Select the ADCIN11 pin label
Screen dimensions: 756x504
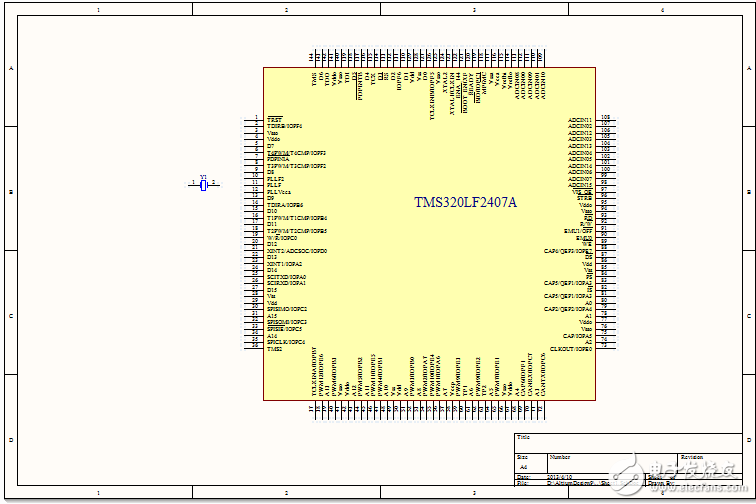(x=580, y=120)
